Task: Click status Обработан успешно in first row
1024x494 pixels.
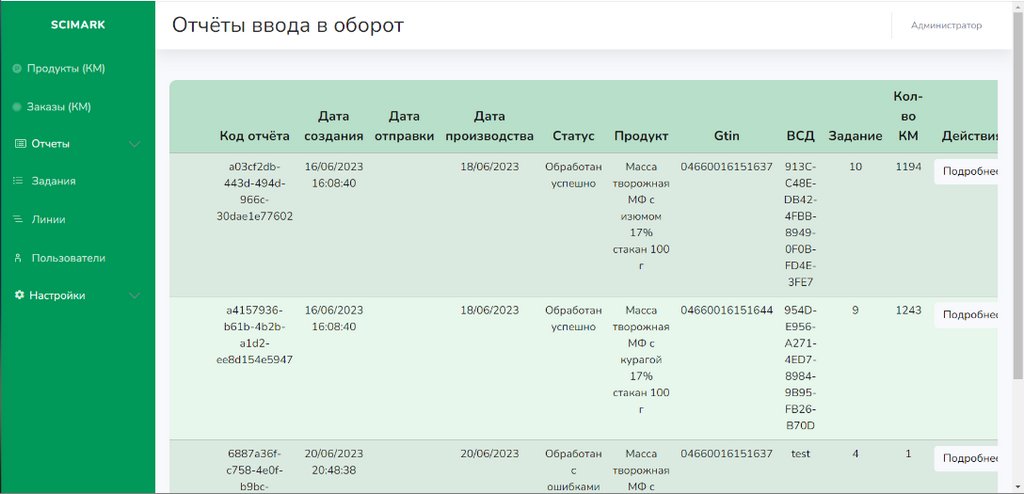Action: [573, 175]
